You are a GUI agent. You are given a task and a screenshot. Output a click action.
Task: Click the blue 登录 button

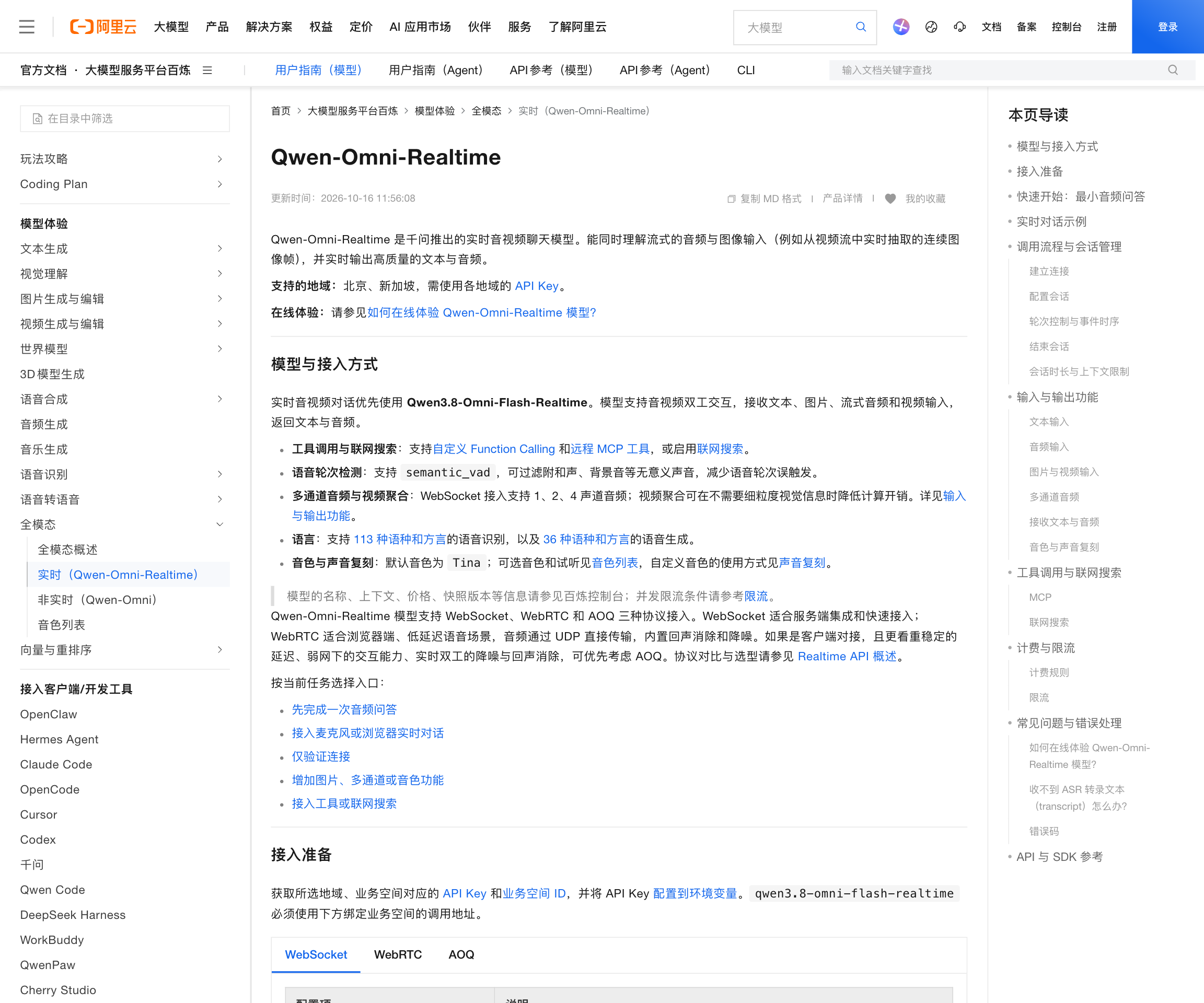coord(1167,26)
